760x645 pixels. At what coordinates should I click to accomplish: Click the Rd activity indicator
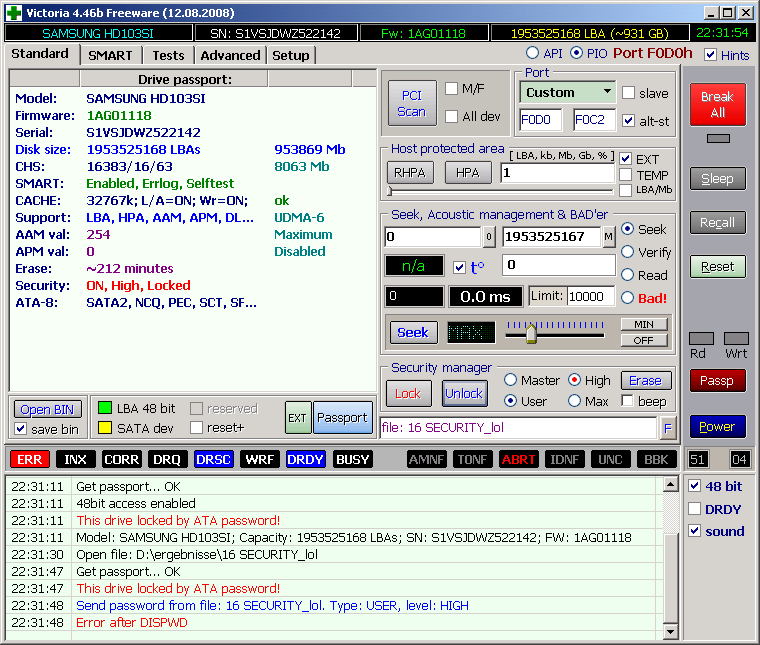tap(701, 338)
